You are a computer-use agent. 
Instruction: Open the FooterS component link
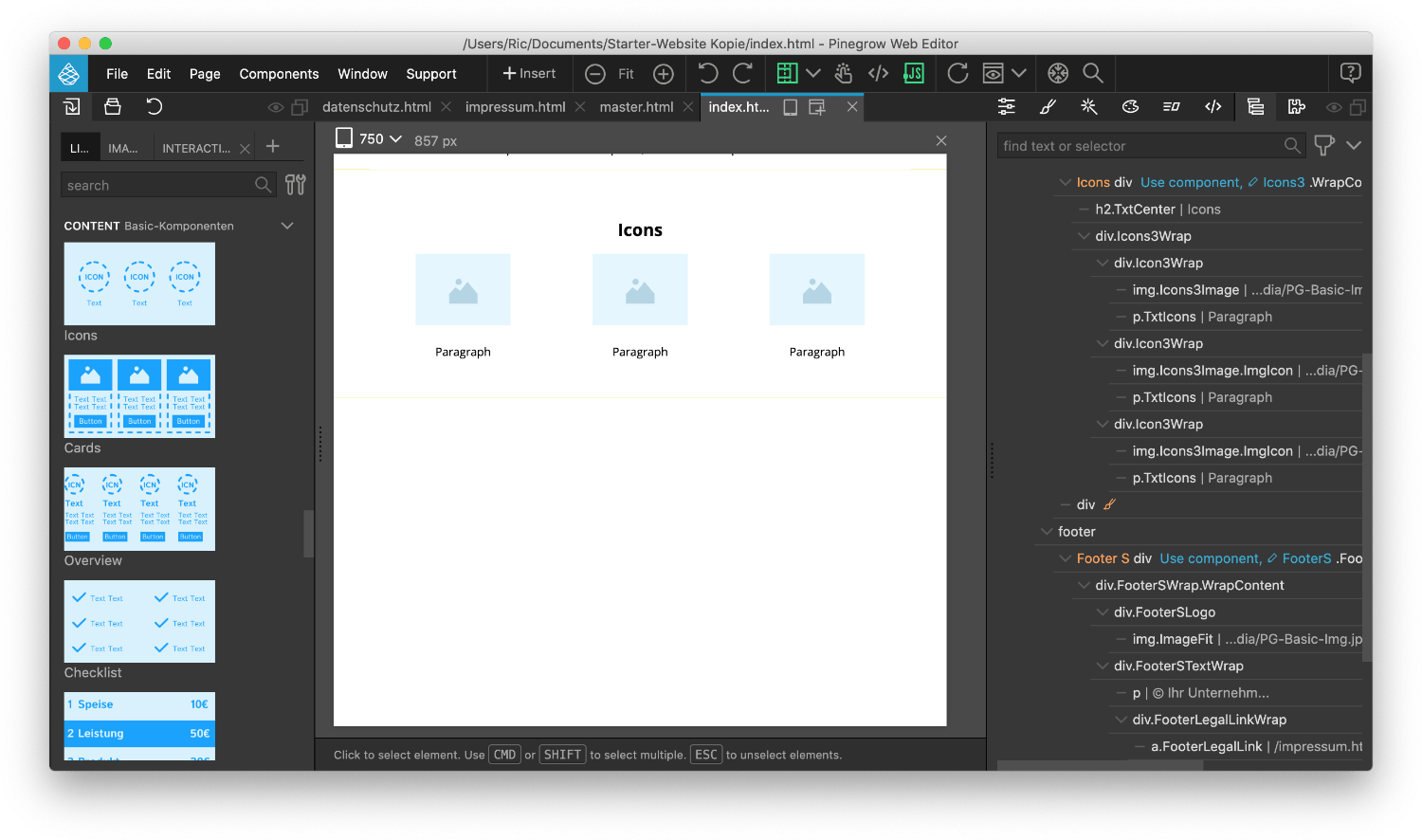coord(1307,559)
